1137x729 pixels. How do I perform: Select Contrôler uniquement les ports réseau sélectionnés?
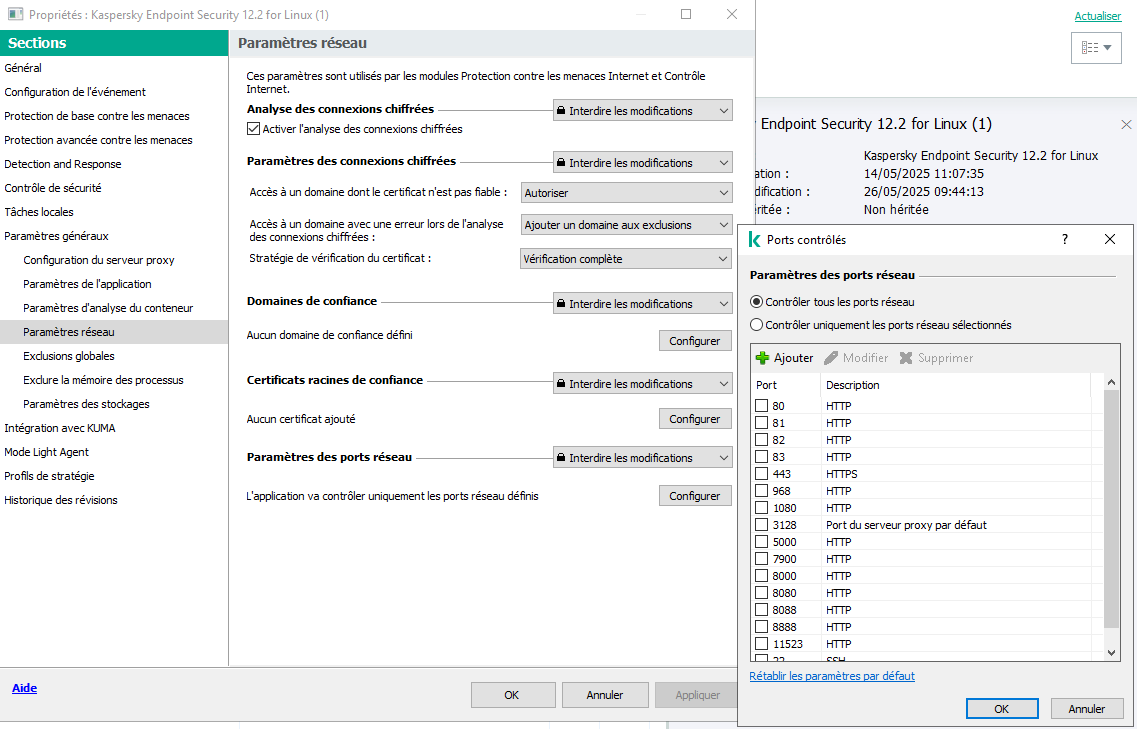[756, 325]
